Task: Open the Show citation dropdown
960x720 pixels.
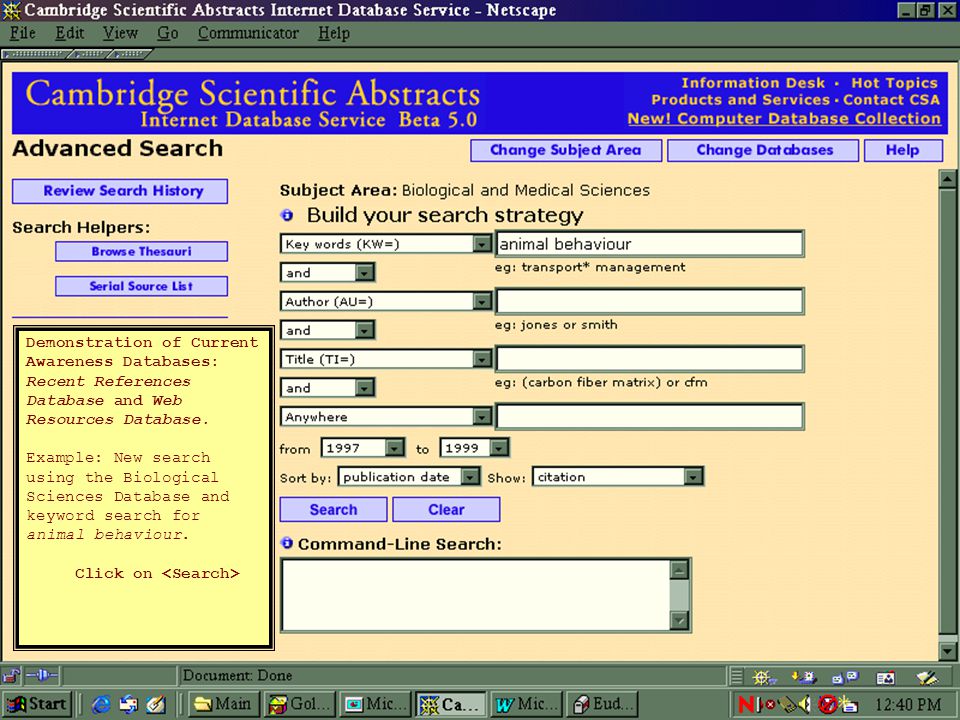Action: click(693, 477)
